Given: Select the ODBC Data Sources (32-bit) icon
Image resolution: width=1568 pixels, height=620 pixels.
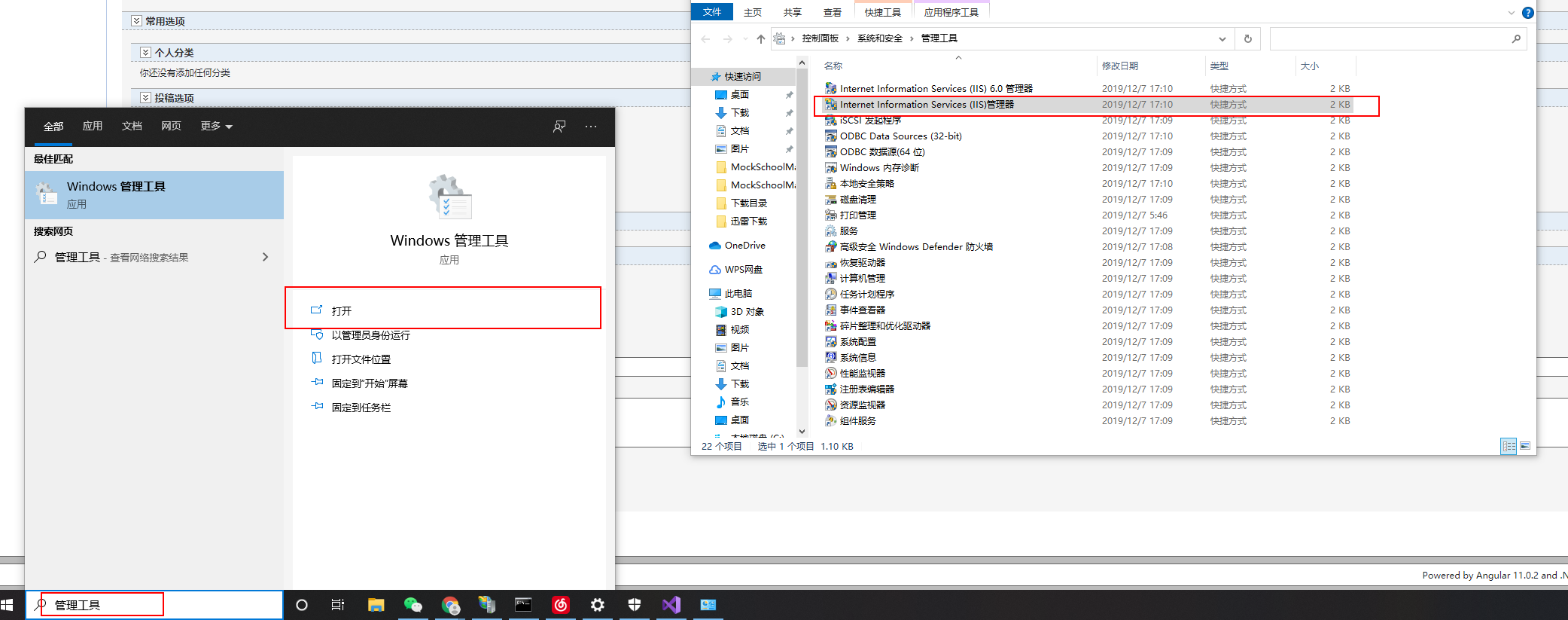Looking at the screenshot, I should (x=830, y=136).
